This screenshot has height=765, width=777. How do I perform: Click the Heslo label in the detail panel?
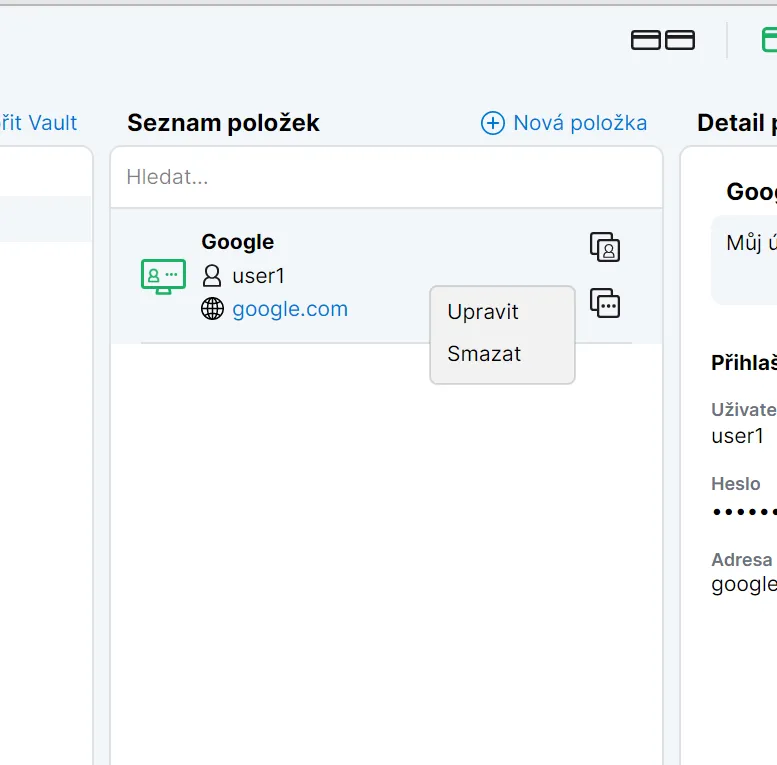coord(735,484)
